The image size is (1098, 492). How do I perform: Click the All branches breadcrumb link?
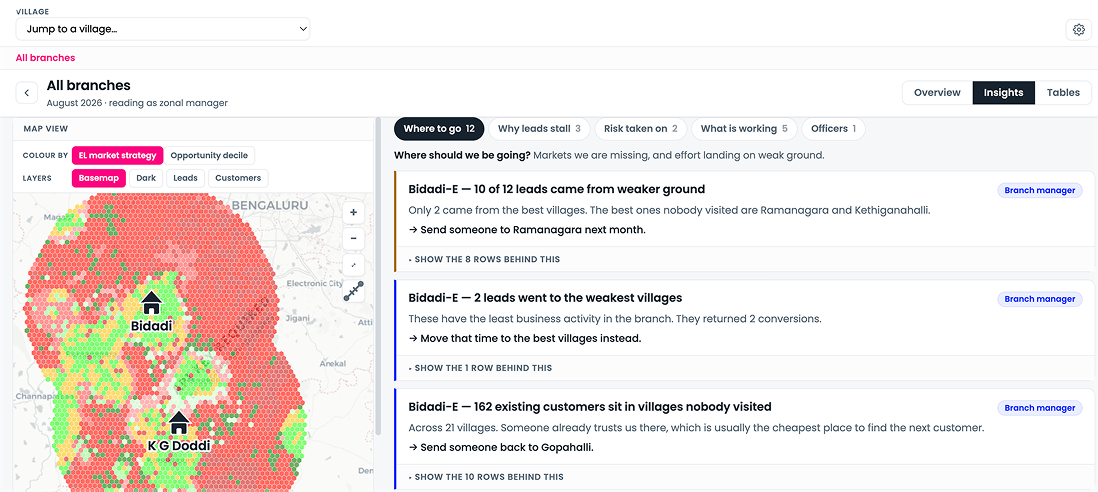[x=46, y=58]
